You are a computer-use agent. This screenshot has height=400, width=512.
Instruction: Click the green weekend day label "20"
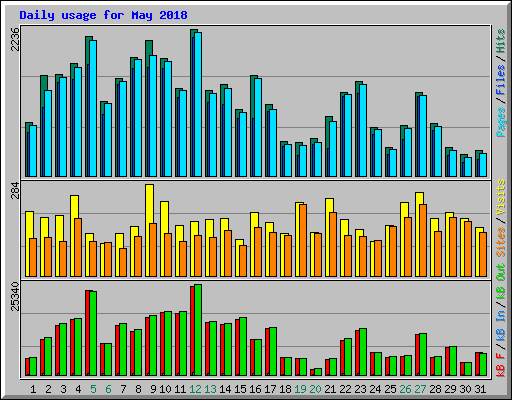coord(315,389)
